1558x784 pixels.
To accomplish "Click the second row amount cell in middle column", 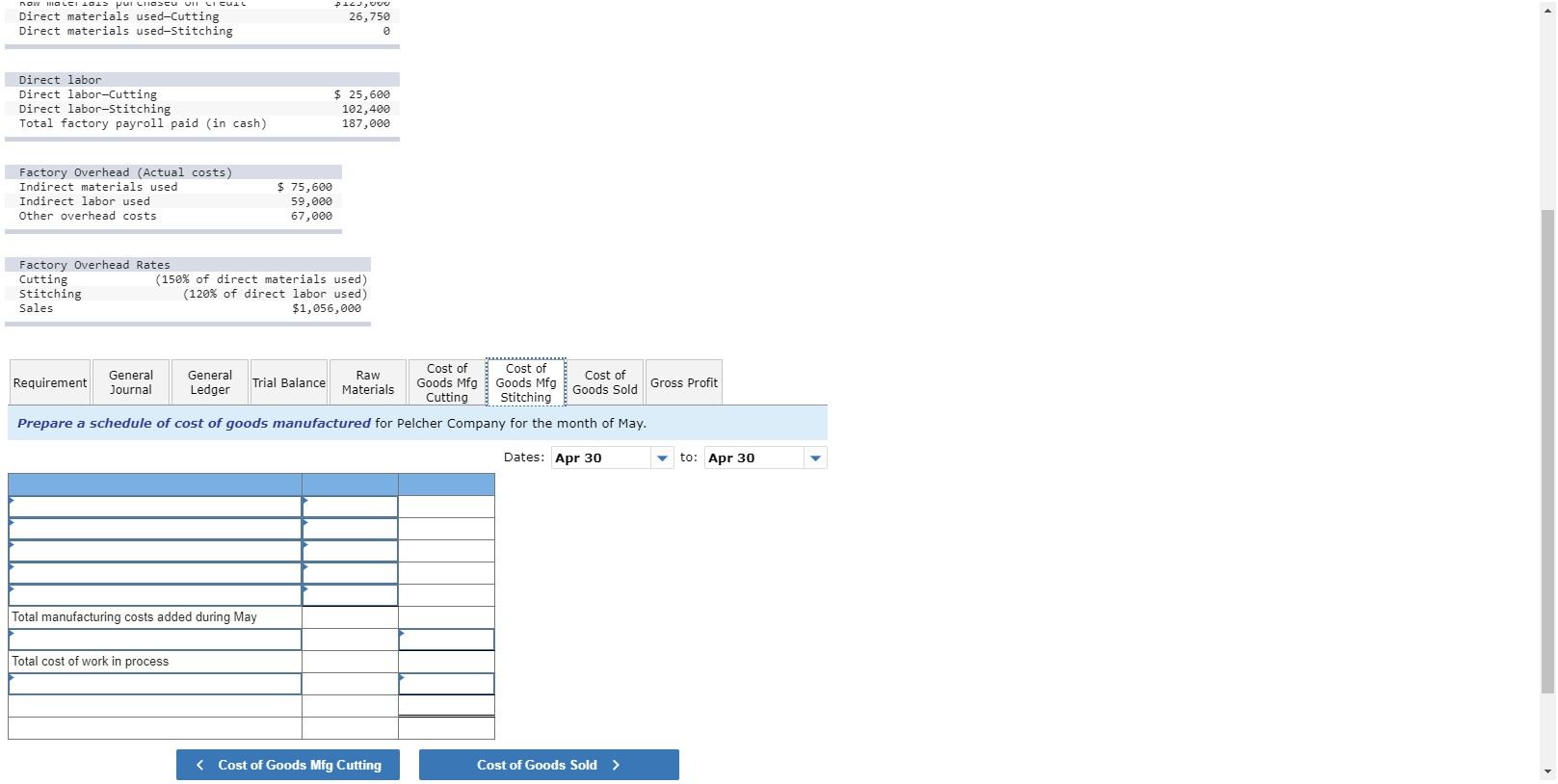I will click(x=350, y=529).
